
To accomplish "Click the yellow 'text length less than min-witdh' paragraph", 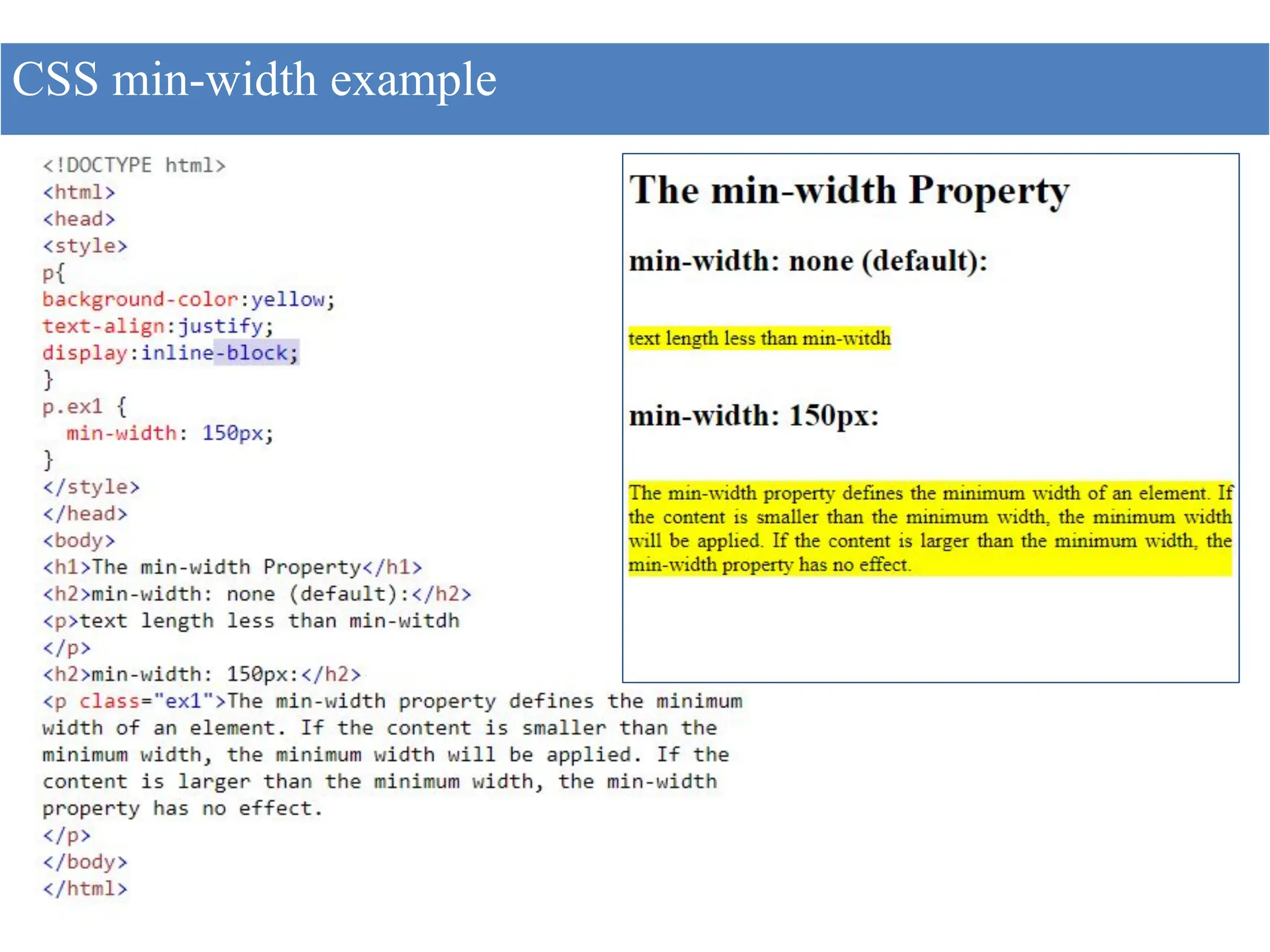I will point(760,338).
